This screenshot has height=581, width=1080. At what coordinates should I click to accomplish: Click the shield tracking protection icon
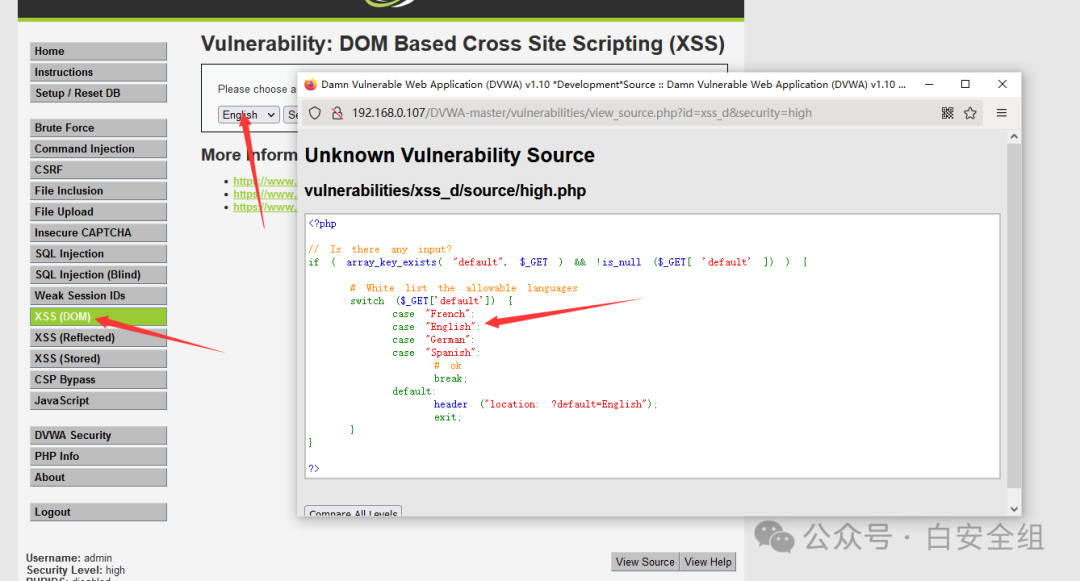click(x=315, y=113)
